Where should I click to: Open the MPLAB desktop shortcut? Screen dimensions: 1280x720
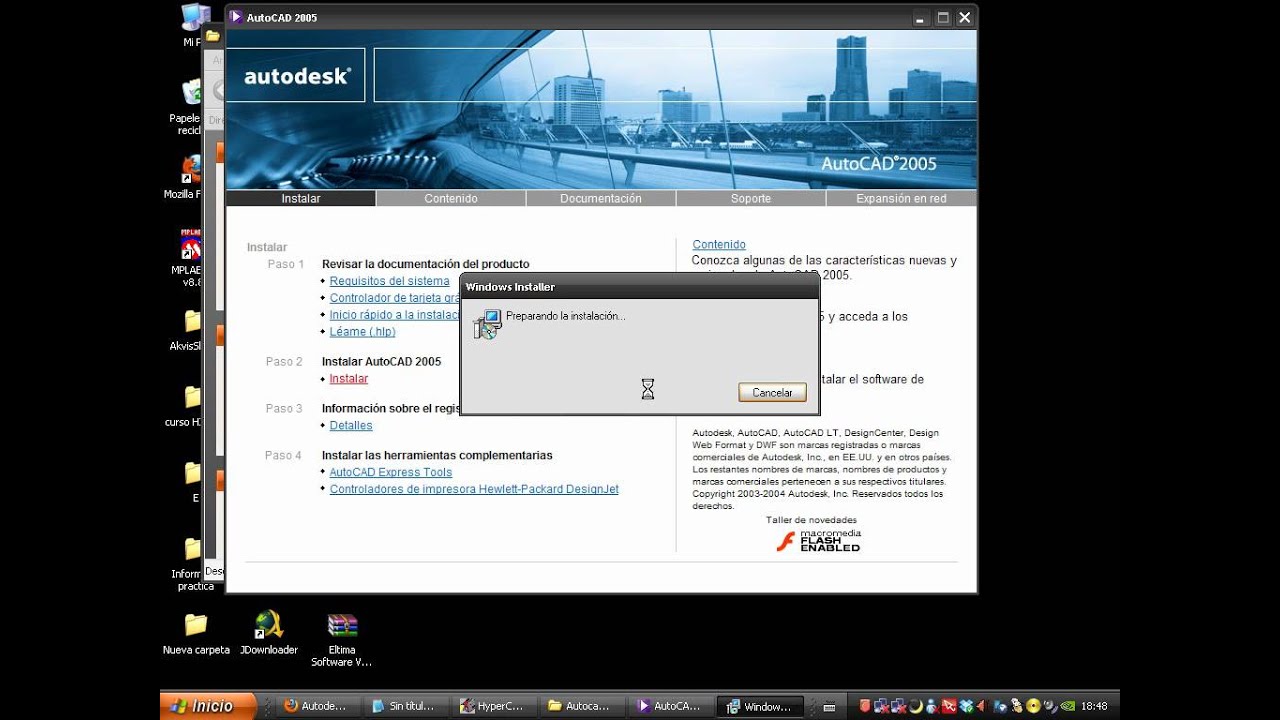(x=191, y=258)
